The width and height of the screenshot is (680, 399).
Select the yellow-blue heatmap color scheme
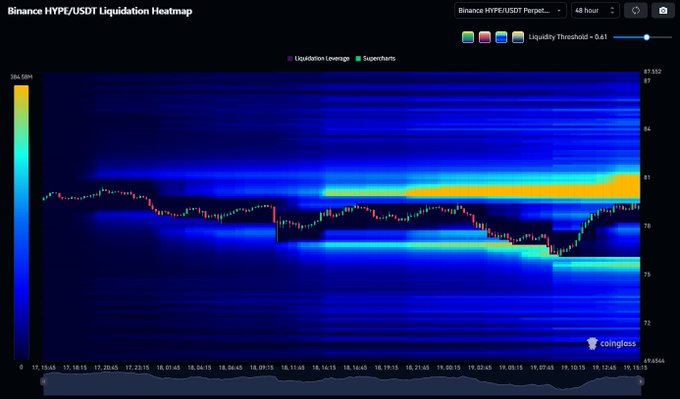pos(518,37)
